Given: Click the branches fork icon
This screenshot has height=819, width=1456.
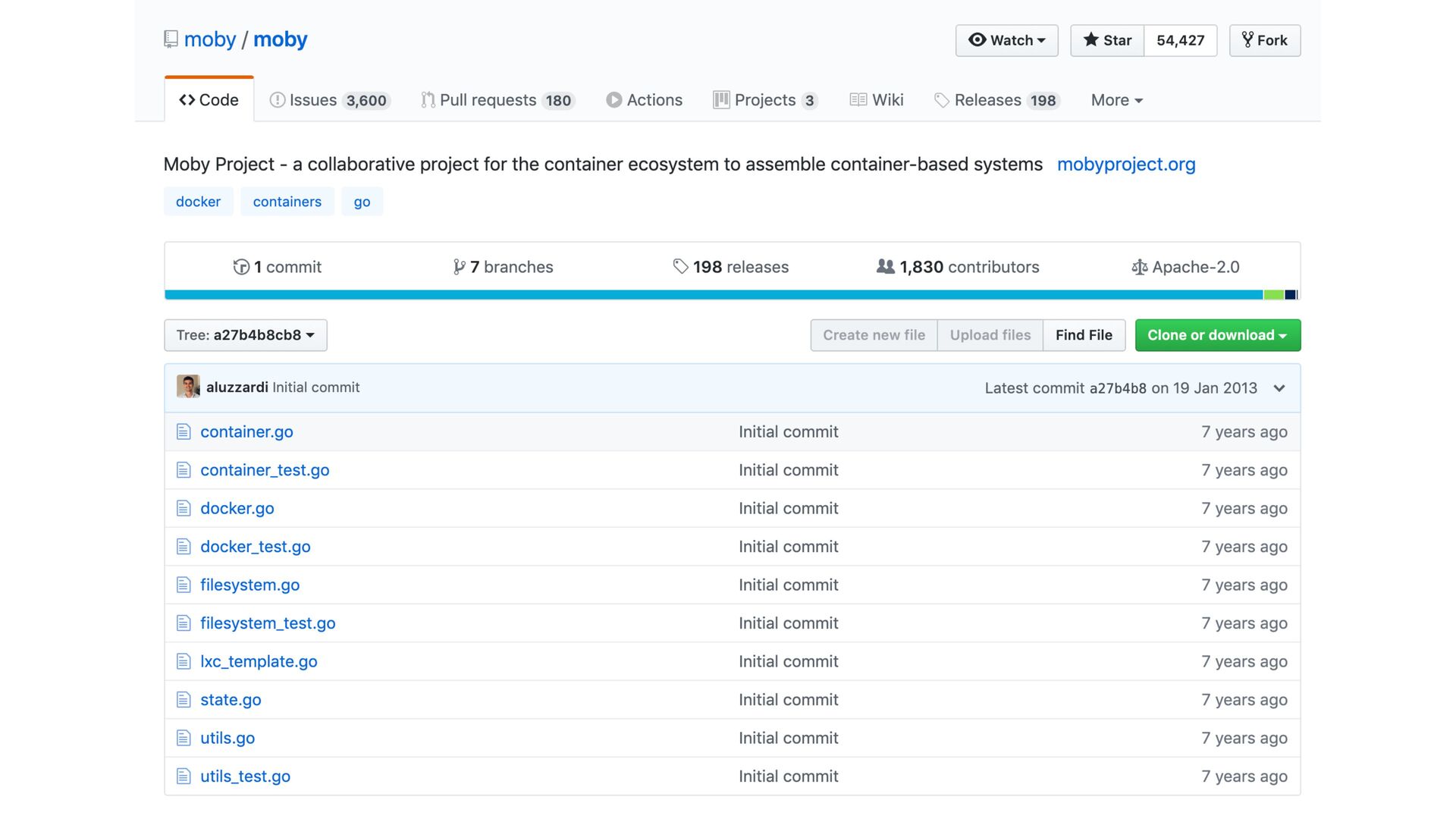Looking at the screenshot, I should pyautogui.click(x=459, y=267).
